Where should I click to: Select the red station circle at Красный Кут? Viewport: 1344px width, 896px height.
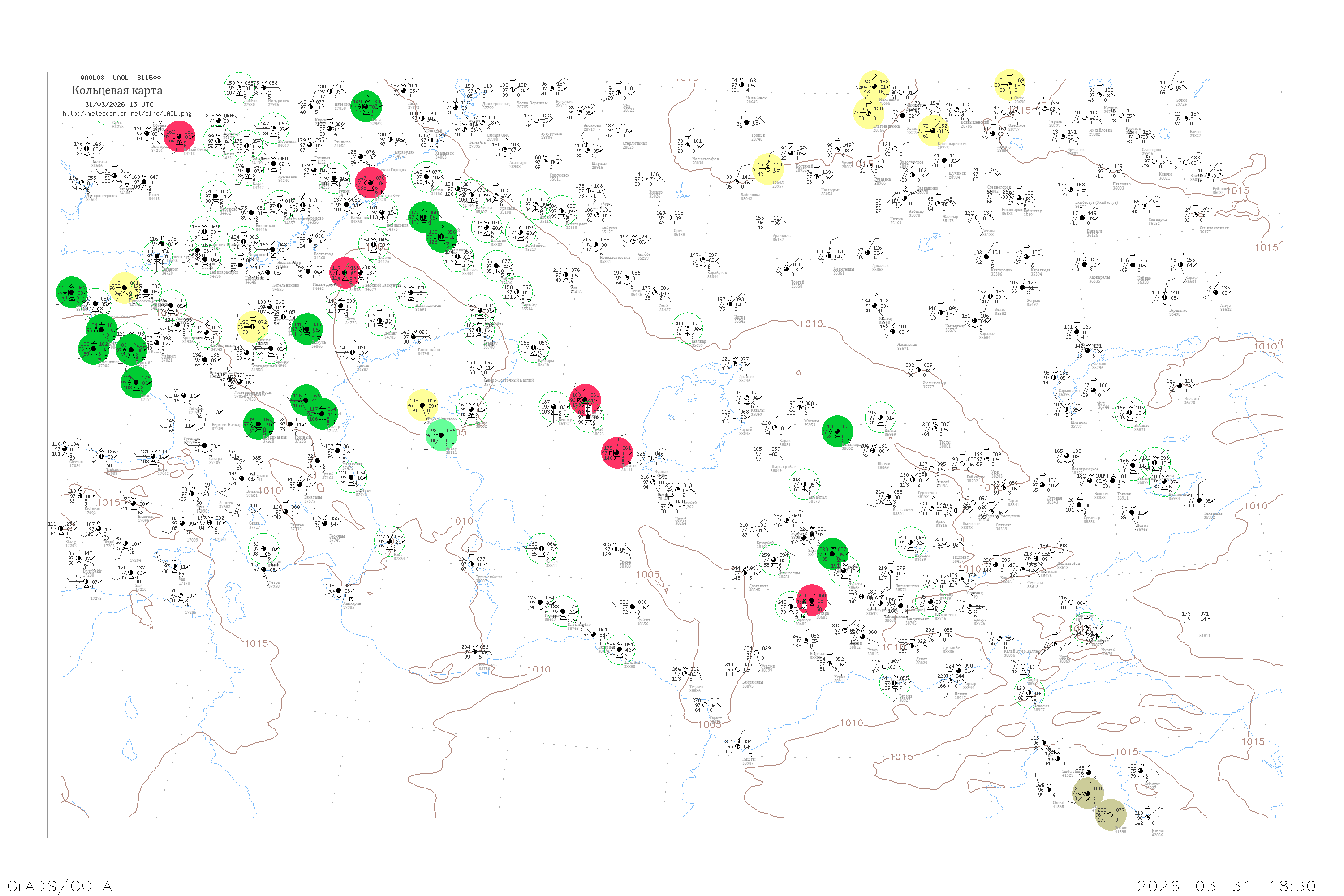click(x=370, y=182)
